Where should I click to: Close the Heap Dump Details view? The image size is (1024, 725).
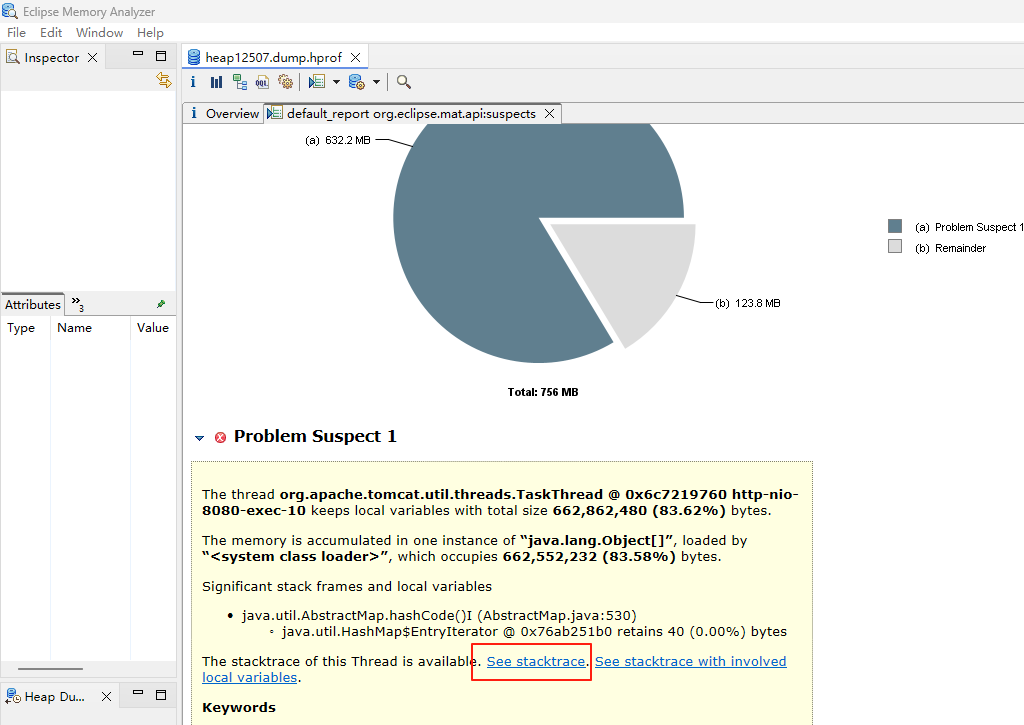(106, 697)
